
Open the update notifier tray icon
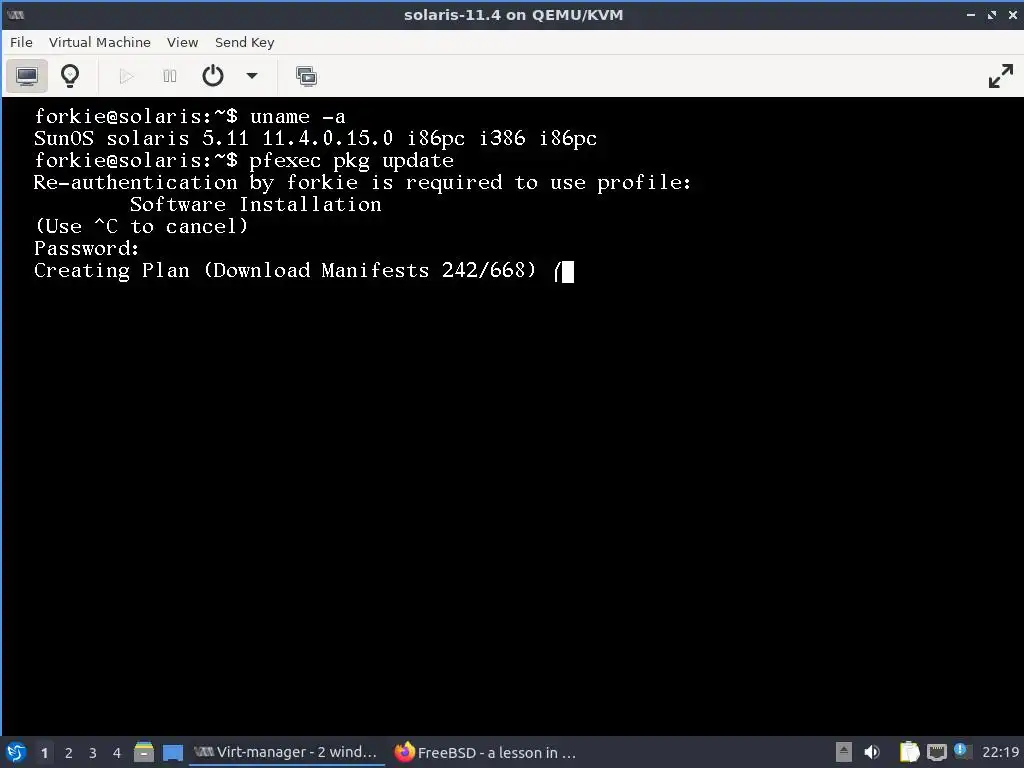point(961,750)
